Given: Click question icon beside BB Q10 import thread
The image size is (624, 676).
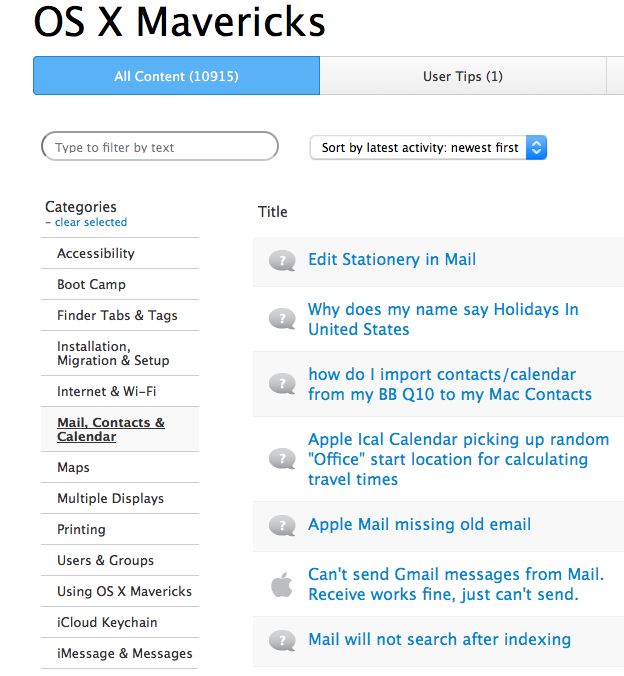Looking at the screenshot, I should coord(282,384).
